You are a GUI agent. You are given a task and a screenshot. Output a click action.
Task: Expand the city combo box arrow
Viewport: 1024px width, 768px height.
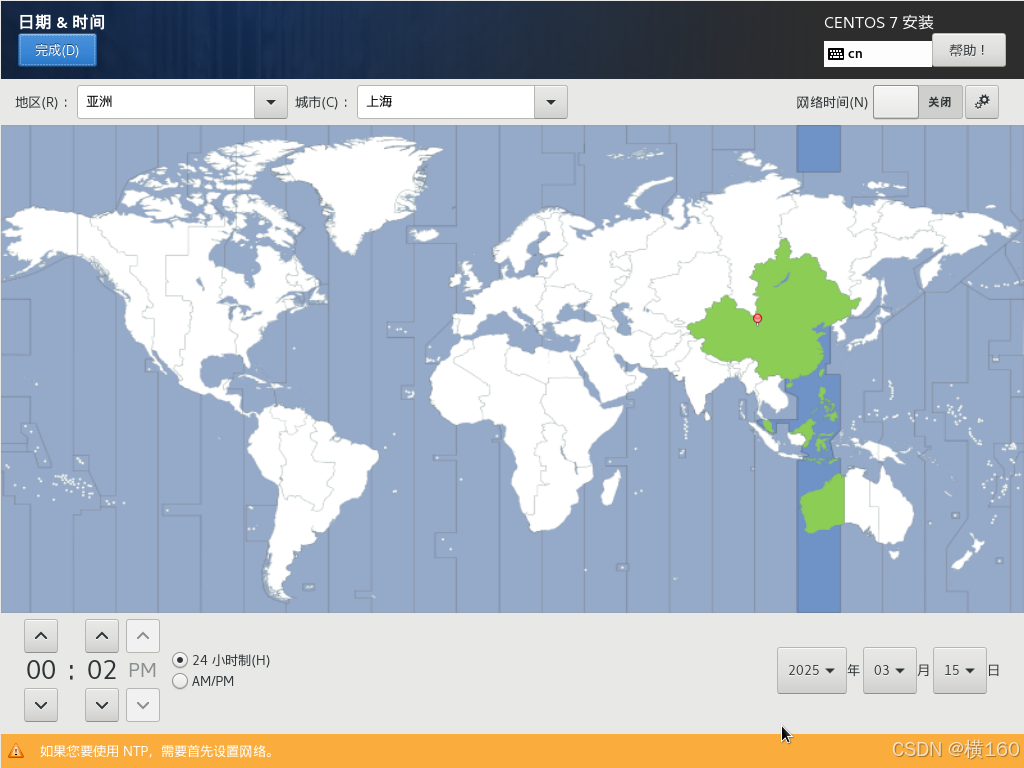point(551,102)
